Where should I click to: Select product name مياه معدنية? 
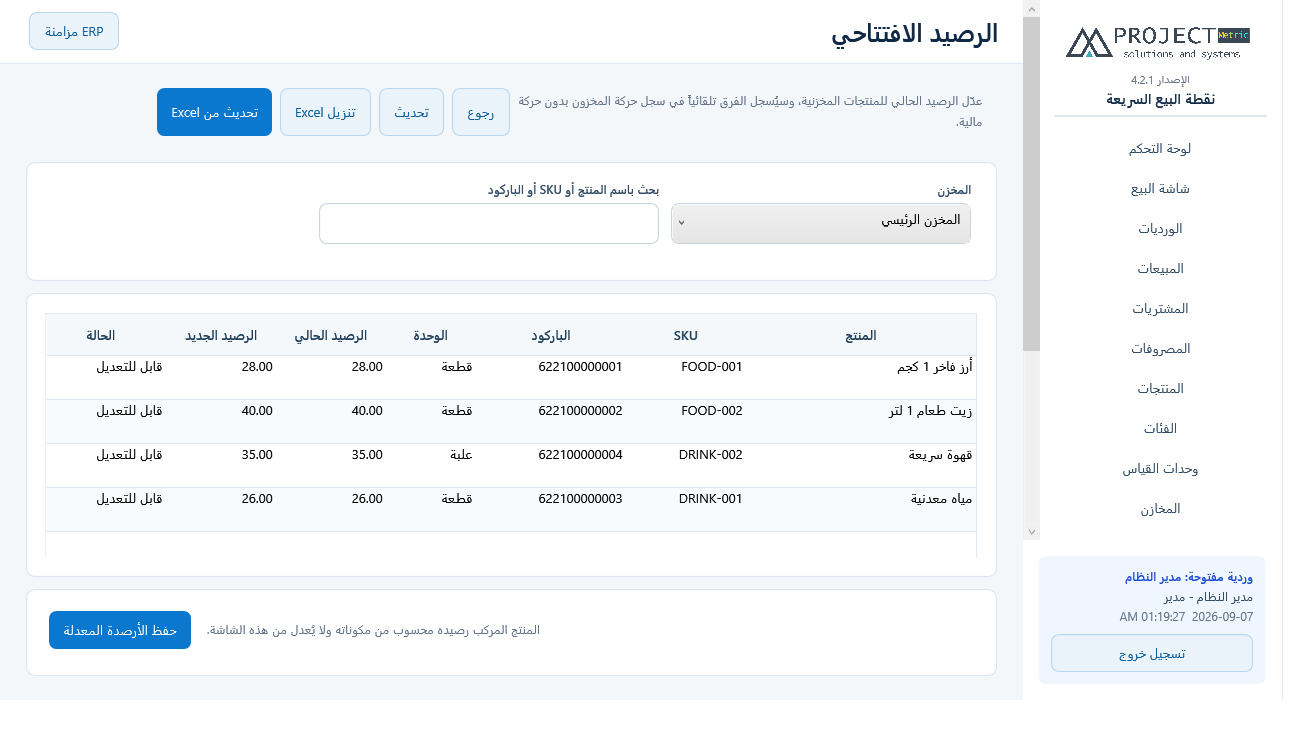pyautogui.click(x=940, y=499)
